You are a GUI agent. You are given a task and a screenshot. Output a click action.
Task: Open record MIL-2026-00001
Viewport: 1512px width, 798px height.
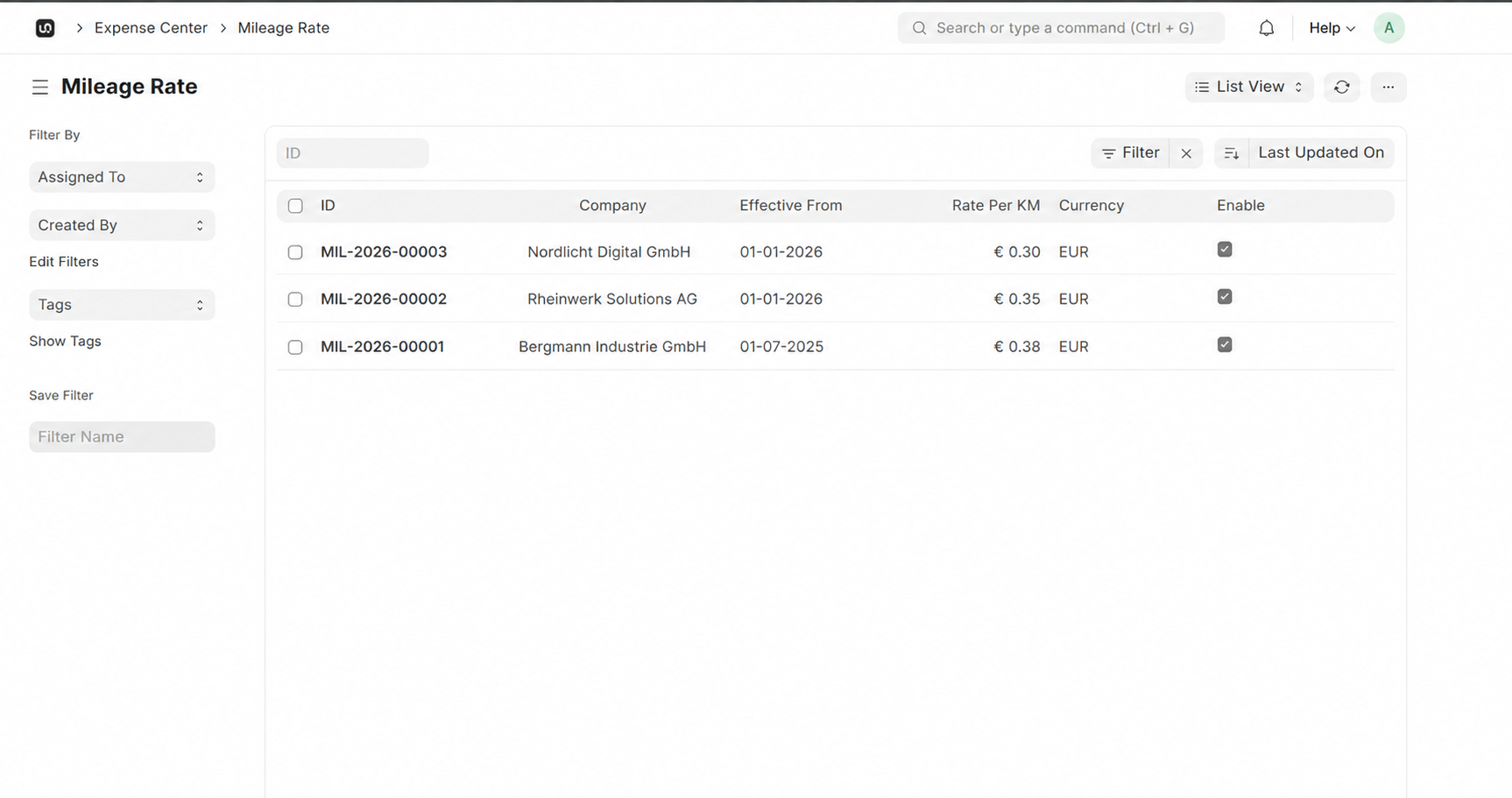pyautogui.click(x=382, y=347)
